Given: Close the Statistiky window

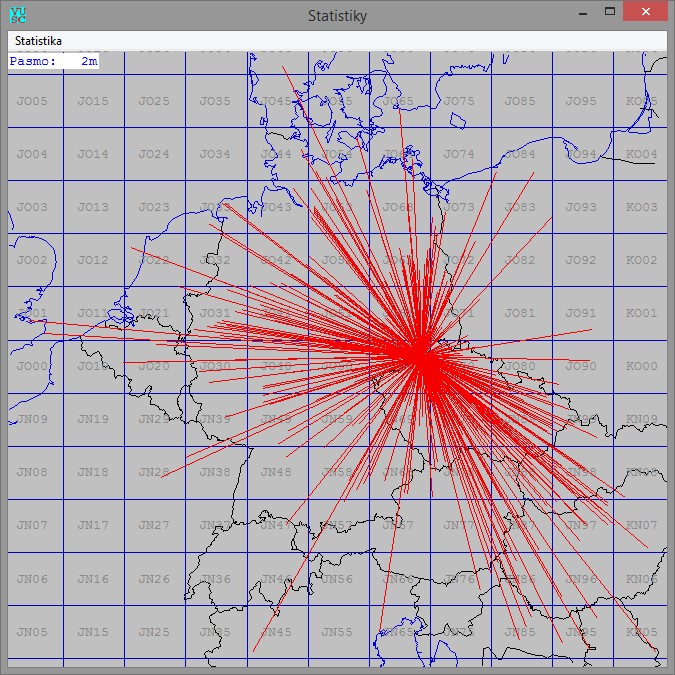Looking at the screenshot, I should (x=645, y=12).
